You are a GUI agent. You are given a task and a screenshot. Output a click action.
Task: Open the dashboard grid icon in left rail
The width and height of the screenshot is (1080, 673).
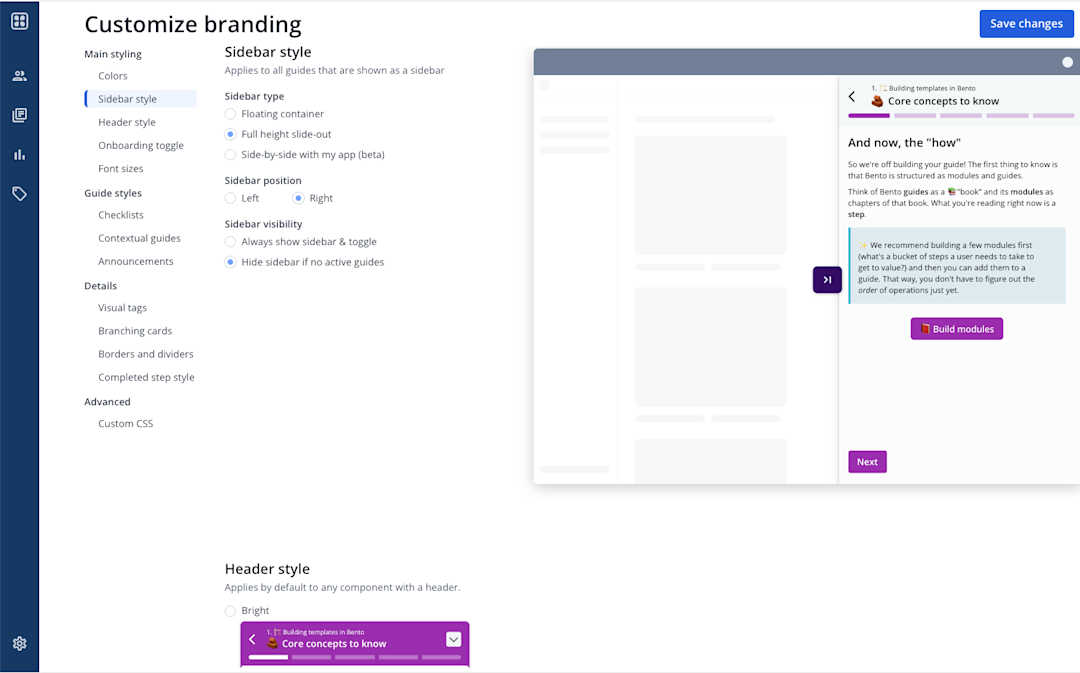[19, 21]
